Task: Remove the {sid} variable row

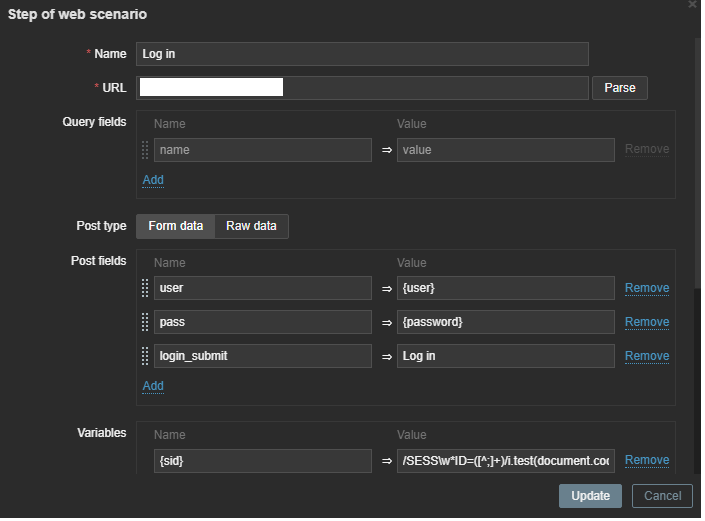Action: pos(646,460)
